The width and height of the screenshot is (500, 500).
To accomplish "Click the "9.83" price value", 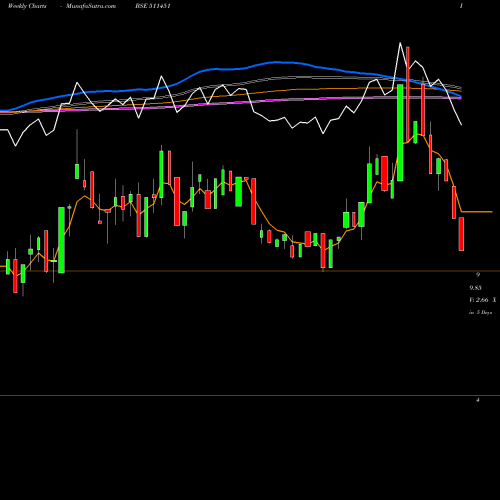I will coord(475,288).
